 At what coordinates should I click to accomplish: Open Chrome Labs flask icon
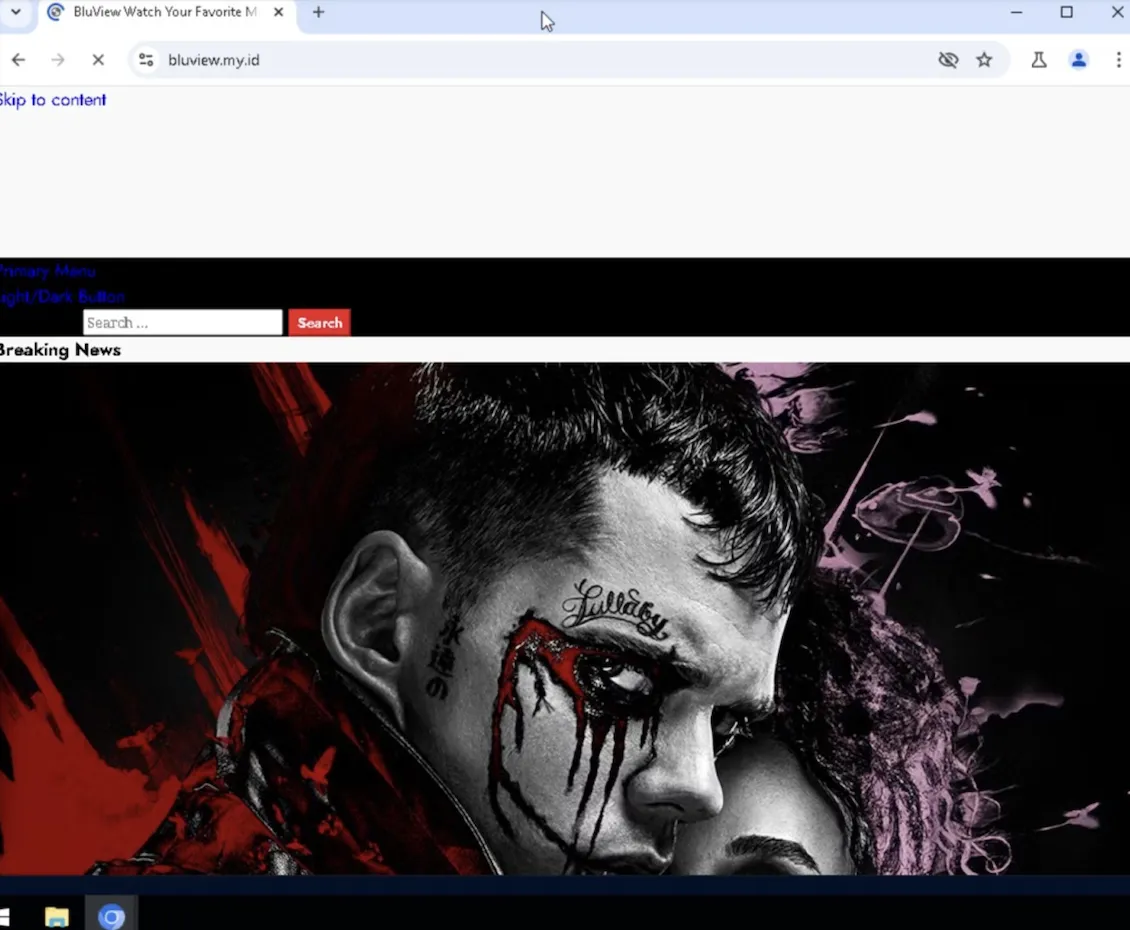(1039, 60)
